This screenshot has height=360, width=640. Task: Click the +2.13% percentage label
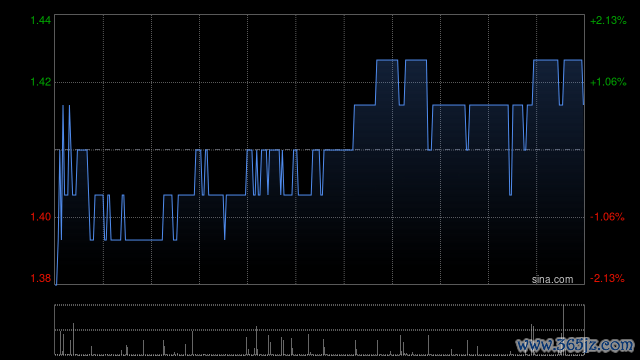pos(608,20)
